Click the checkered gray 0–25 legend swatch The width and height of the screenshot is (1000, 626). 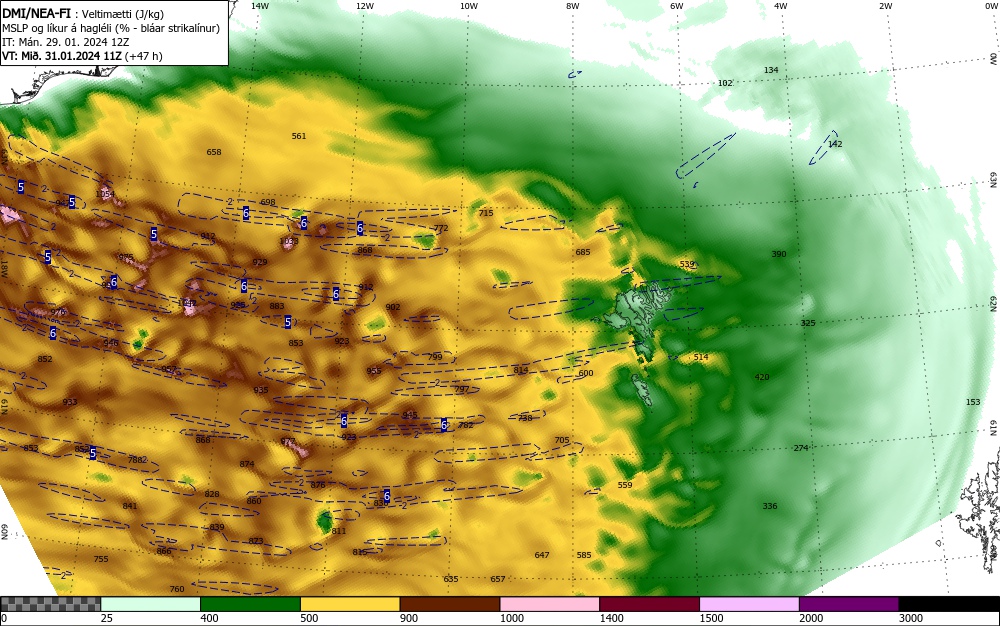tap(50, 604)
